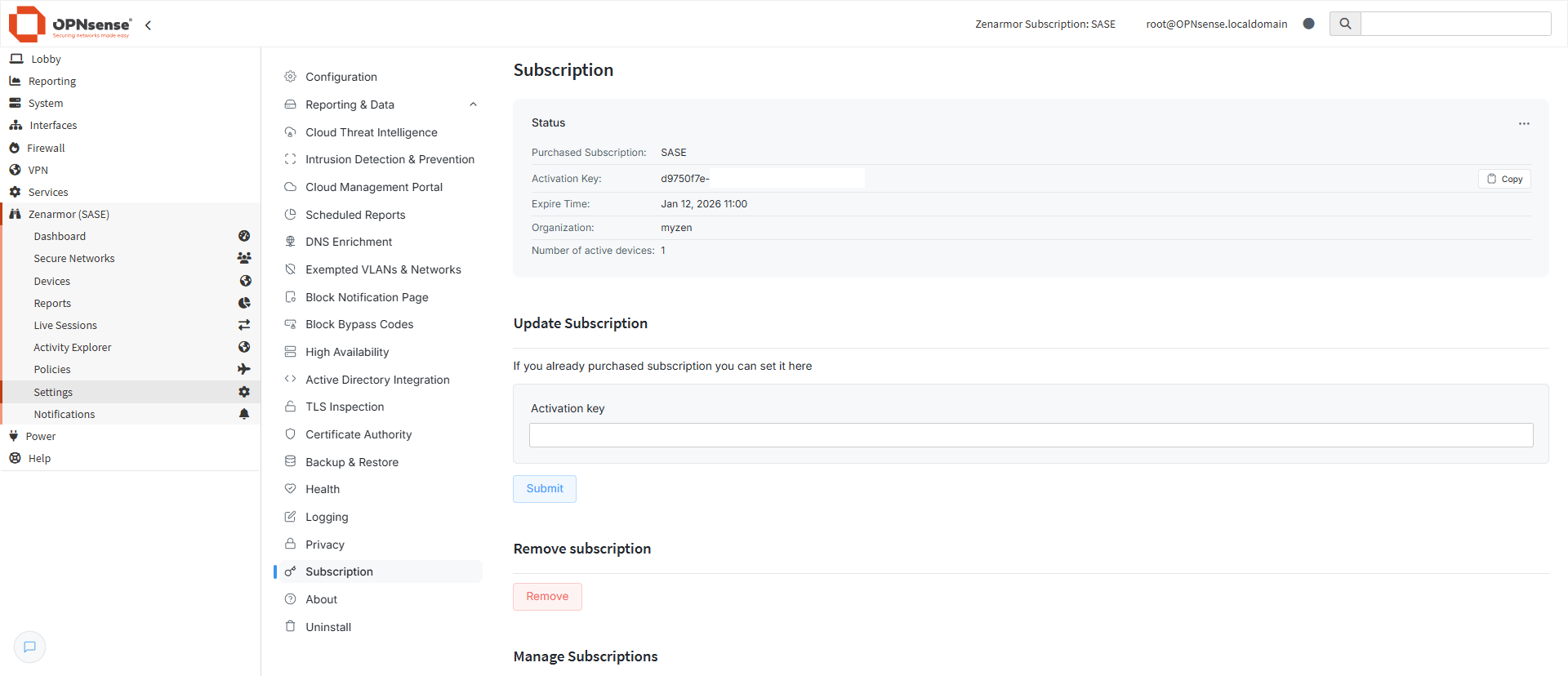Open Scheduled Reports settings
Viewport: 1568px width, 676px height.
(355, 215)
